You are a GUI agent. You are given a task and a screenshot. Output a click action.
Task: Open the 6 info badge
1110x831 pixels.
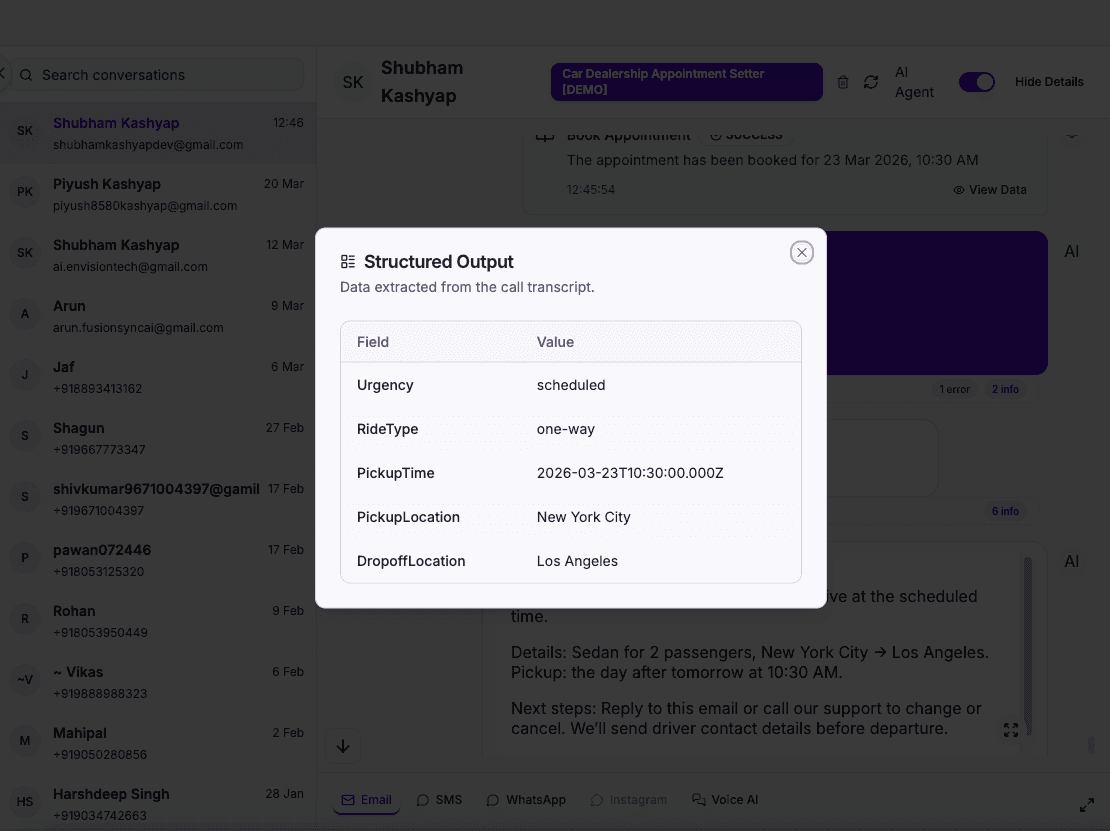tap(1005, 511)
